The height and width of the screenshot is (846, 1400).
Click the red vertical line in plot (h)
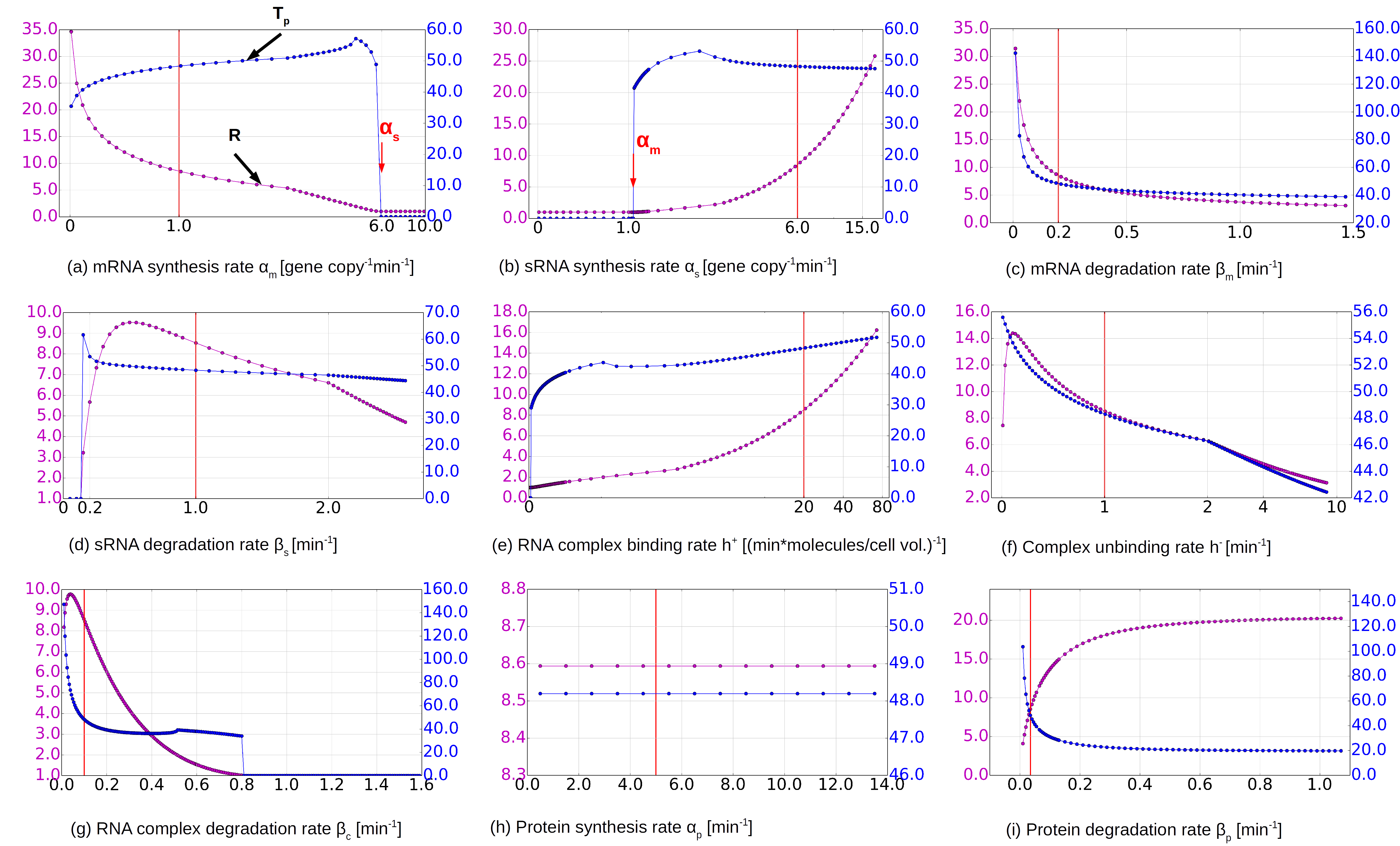click(656, 682)
